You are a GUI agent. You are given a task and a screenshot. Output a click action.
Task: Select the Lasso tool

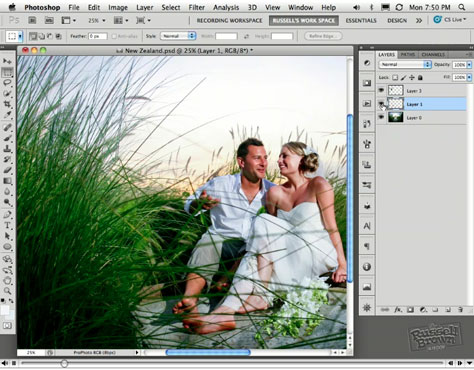coord(7,83)
